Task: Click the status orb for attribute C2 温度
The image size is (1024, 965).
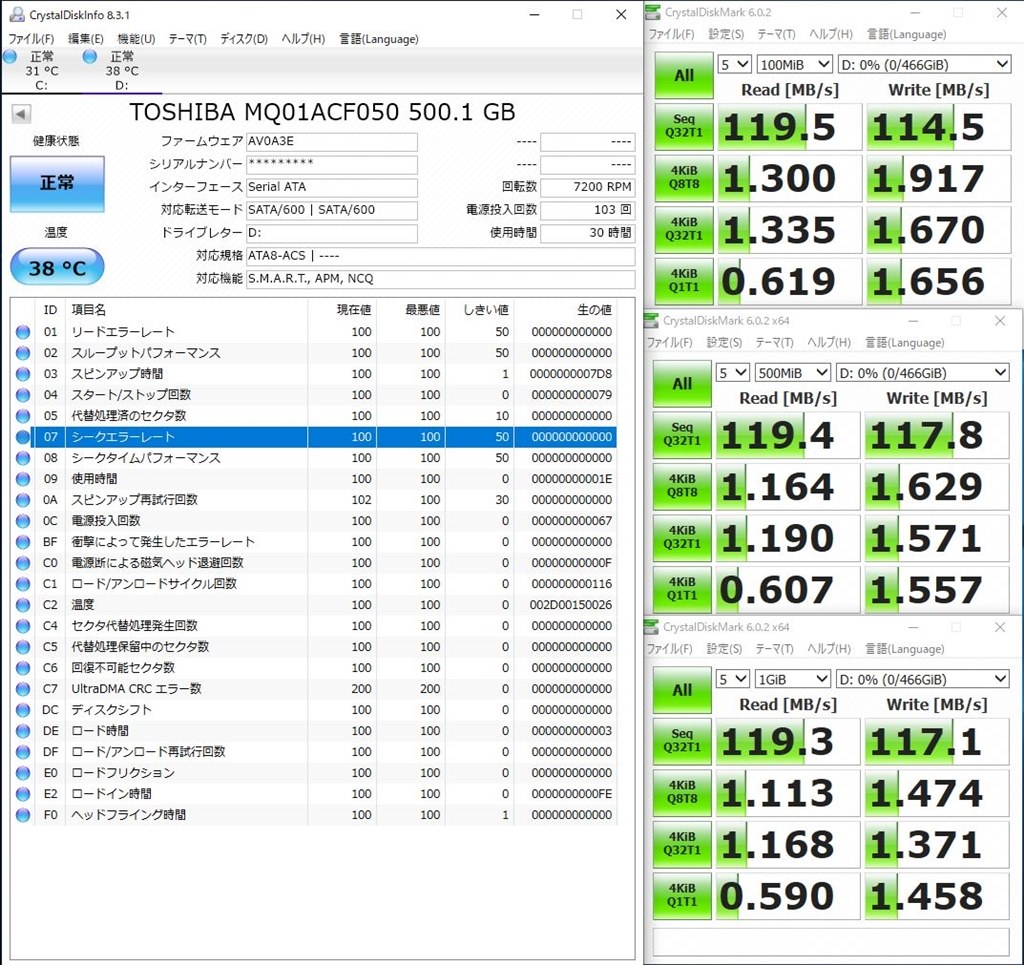Action: (x=23, y=605)
